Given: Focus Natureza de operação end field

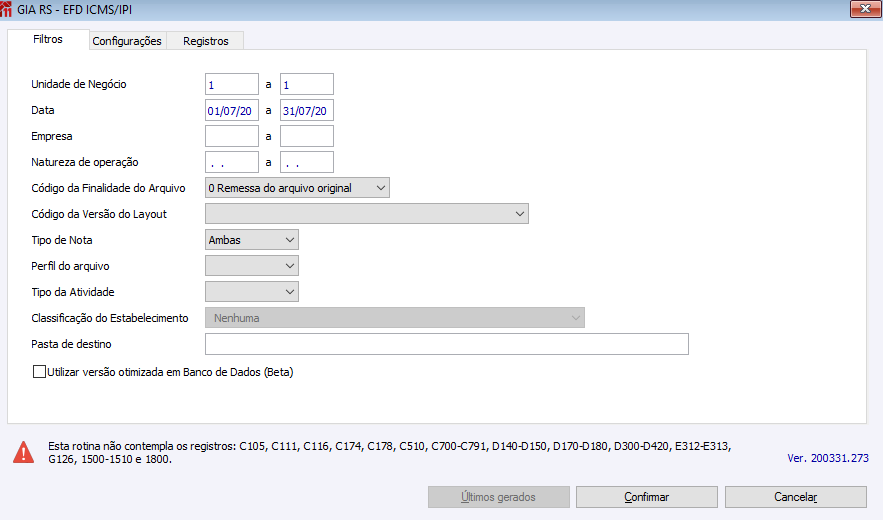Looking at the screenshot, I should [306, 162].
